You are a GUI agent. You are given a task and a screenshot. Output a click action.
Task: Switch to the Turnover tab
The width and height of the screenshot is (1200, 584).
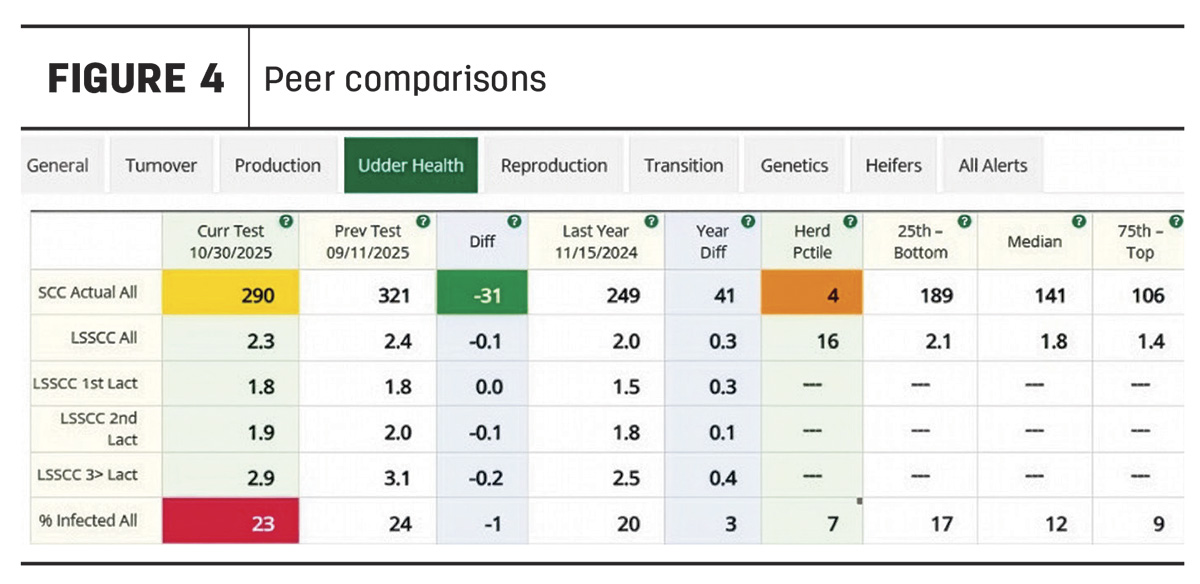click(x=161, y=166)
